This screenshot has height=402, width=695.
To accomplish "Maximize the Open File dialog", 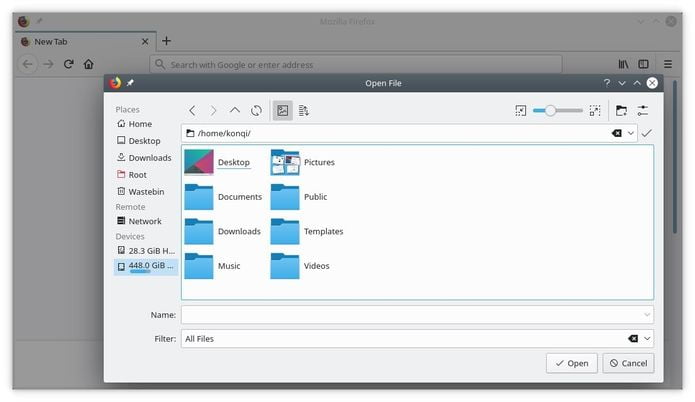I will pos(637,83).
